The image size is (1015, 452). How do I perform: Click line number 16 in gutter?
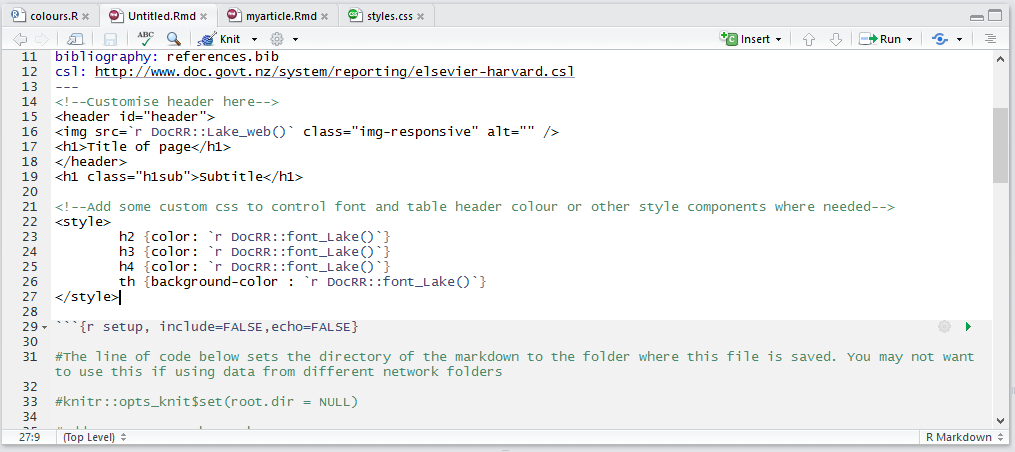coord(30,131)
